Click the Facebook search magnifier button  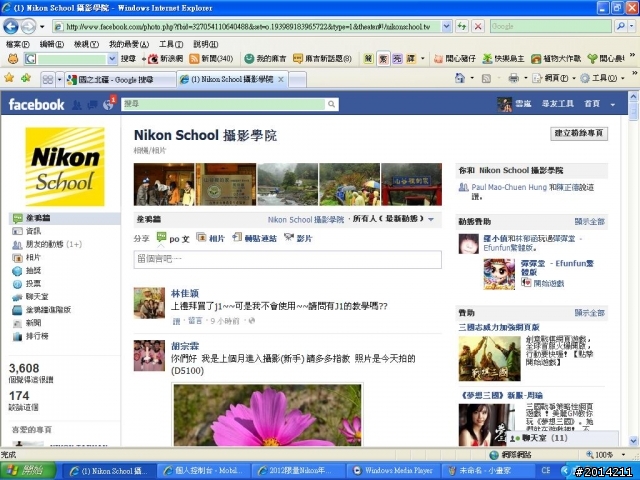point(332,104)
